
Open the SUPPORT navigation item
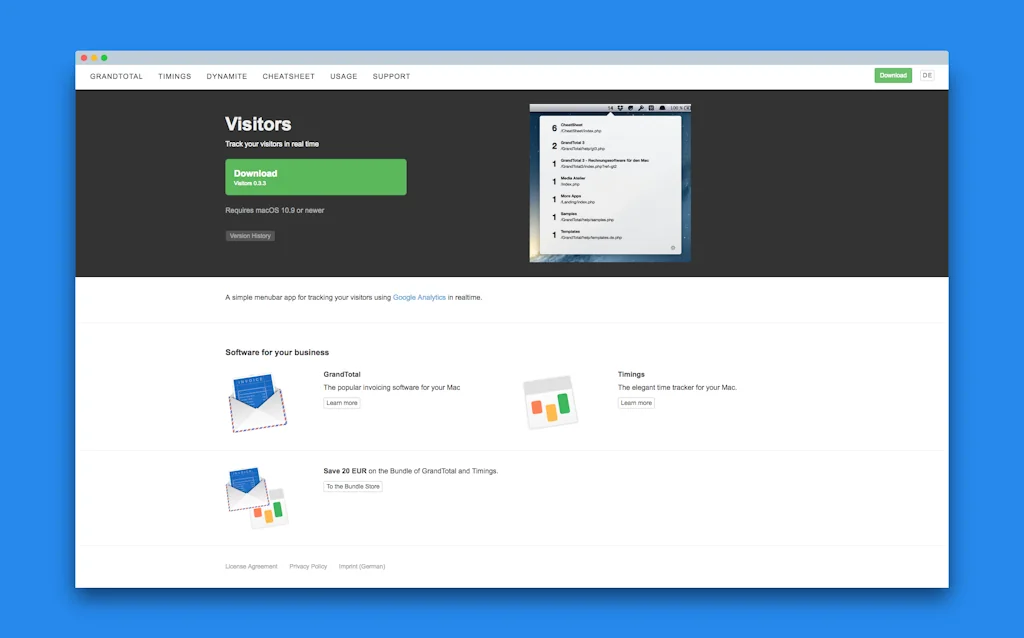click(391, 76)
